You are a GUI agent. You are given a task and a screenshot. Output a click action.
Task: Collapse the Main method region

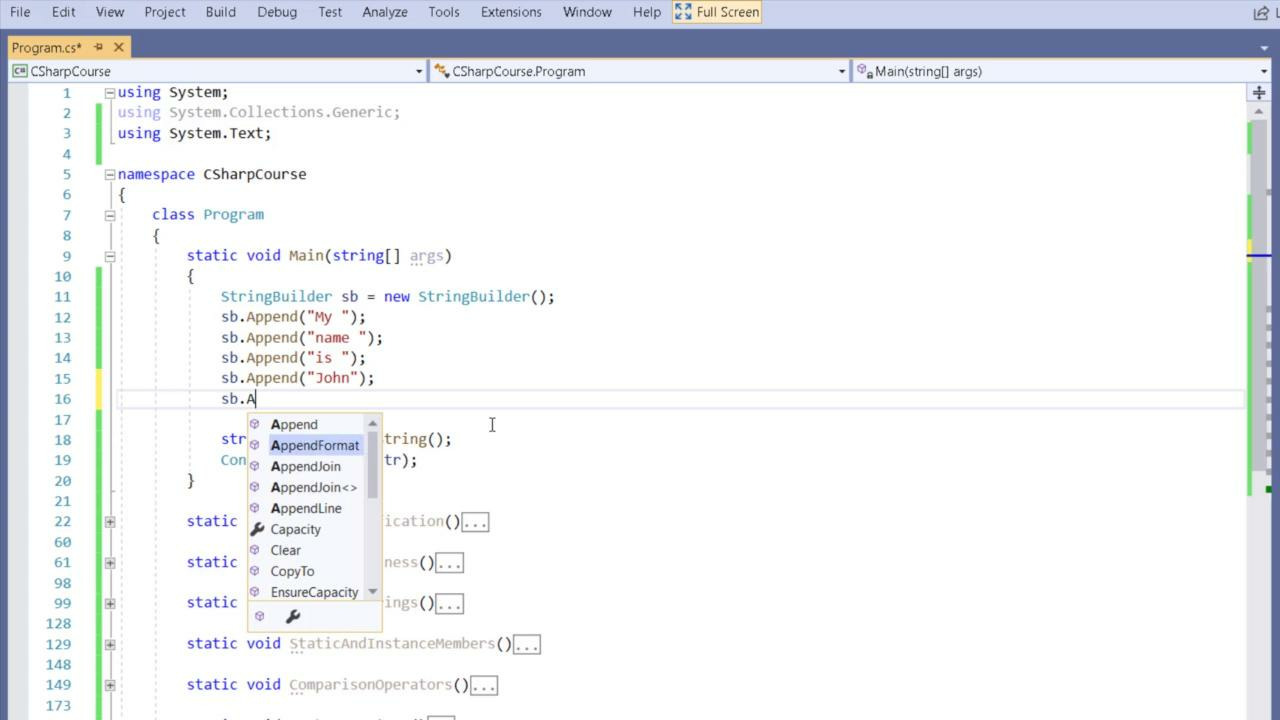click(109, 256)
